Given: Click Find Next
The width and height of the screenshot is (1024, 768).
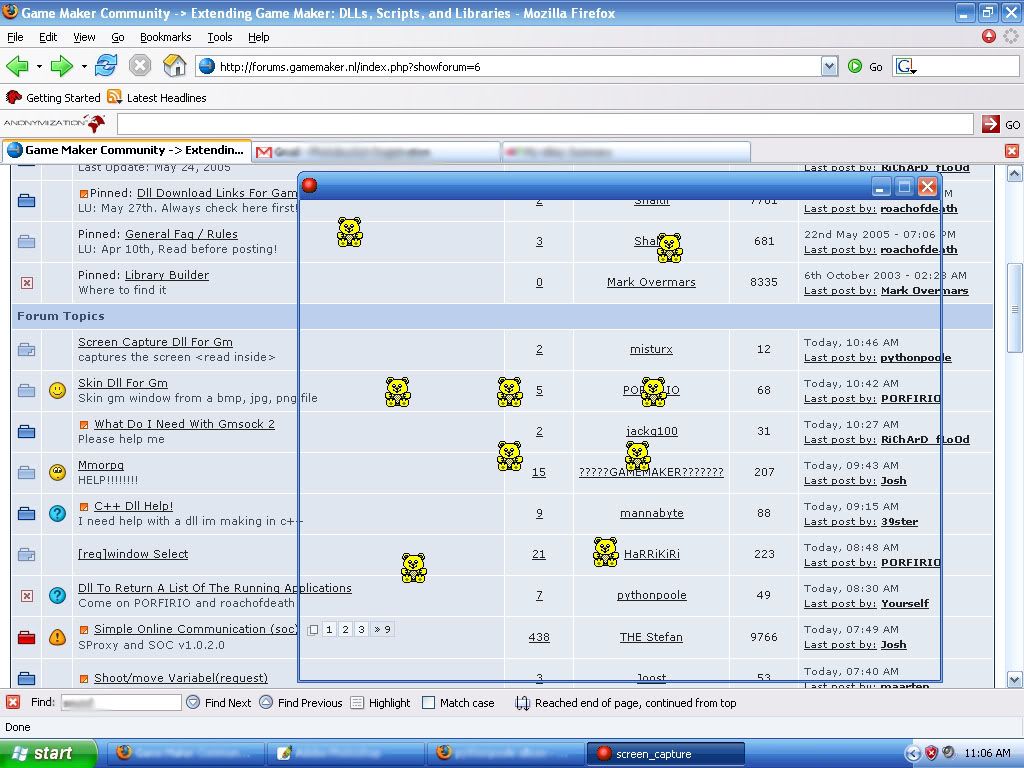Looking at the screenshot, I should [x=219, y=703].
